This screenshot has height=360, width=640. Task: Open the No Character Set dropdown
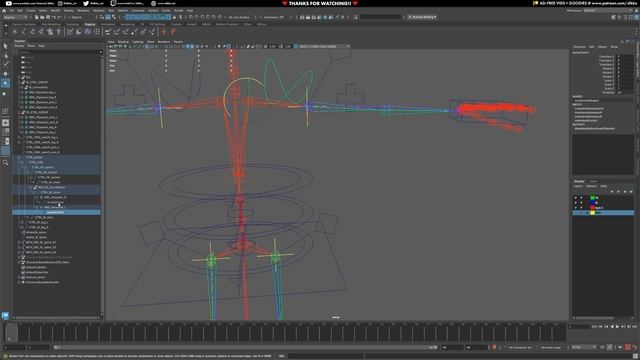tap(520, 347)
